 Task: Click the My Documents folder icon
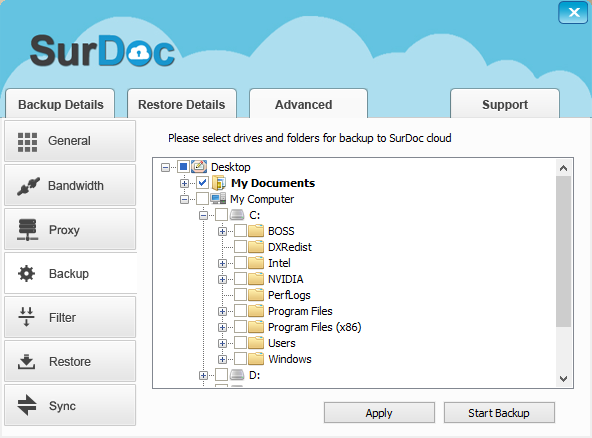point(219,183)
